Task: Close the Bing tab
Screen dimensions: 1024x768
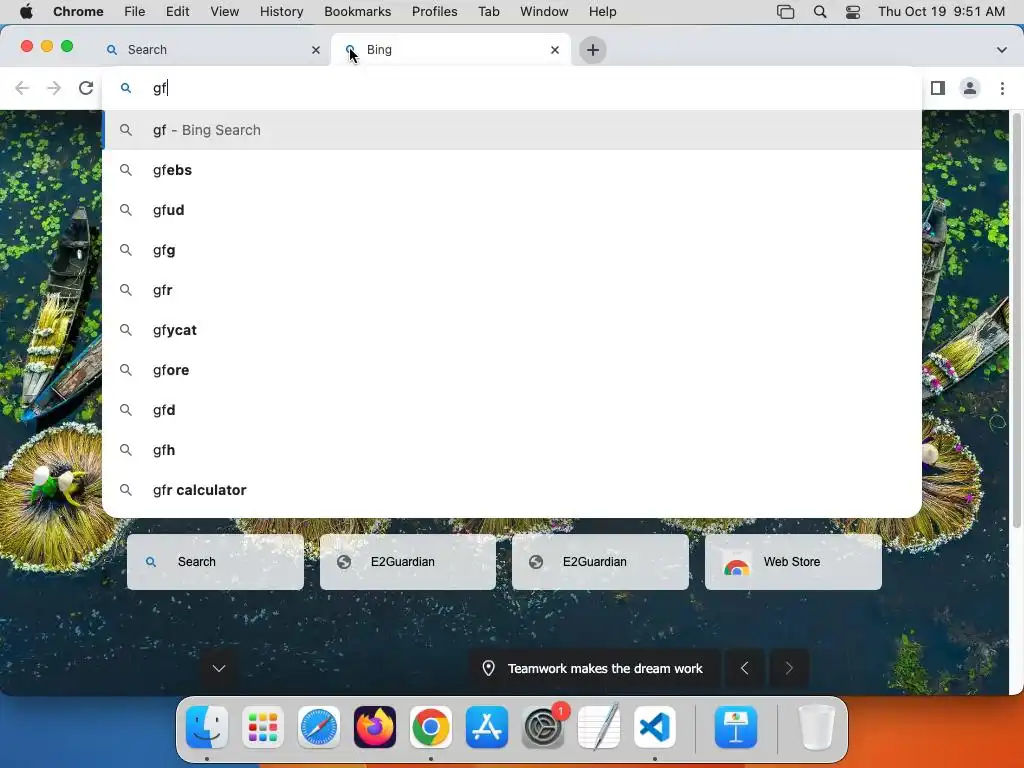Action: 555,50
